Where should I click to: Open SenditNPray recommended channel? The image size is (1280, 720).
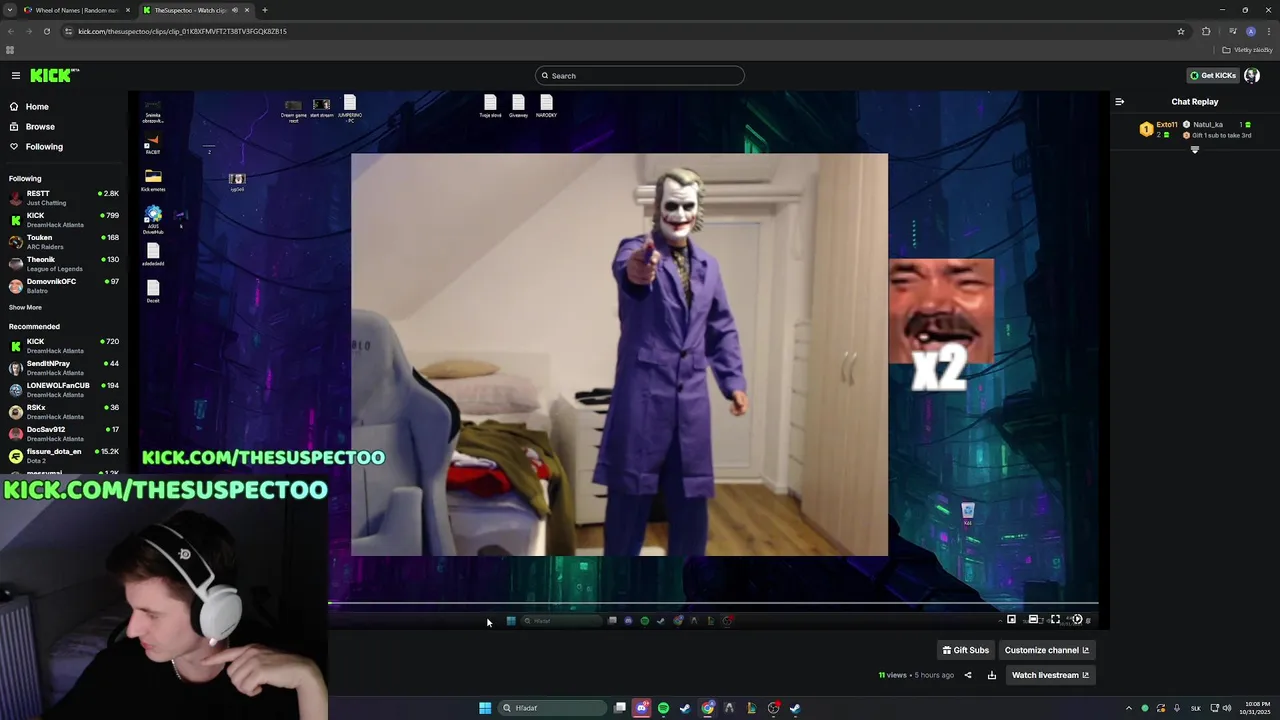[x=64, y=367]
